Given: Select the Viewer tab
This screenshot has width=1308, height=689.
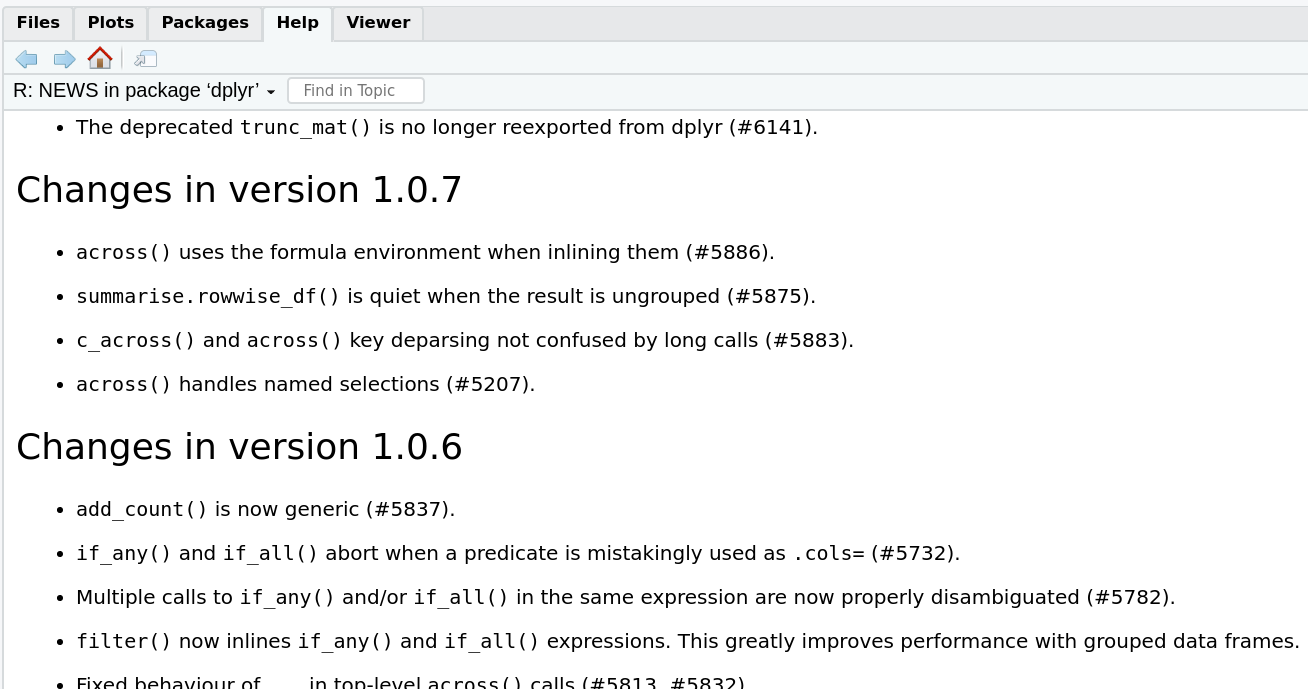Looking at the screenshot, I should 378,23.
